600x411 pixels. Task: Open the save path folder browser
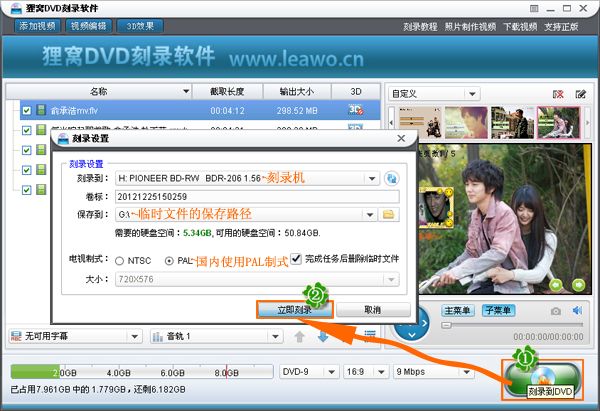[x=390, y=214]
